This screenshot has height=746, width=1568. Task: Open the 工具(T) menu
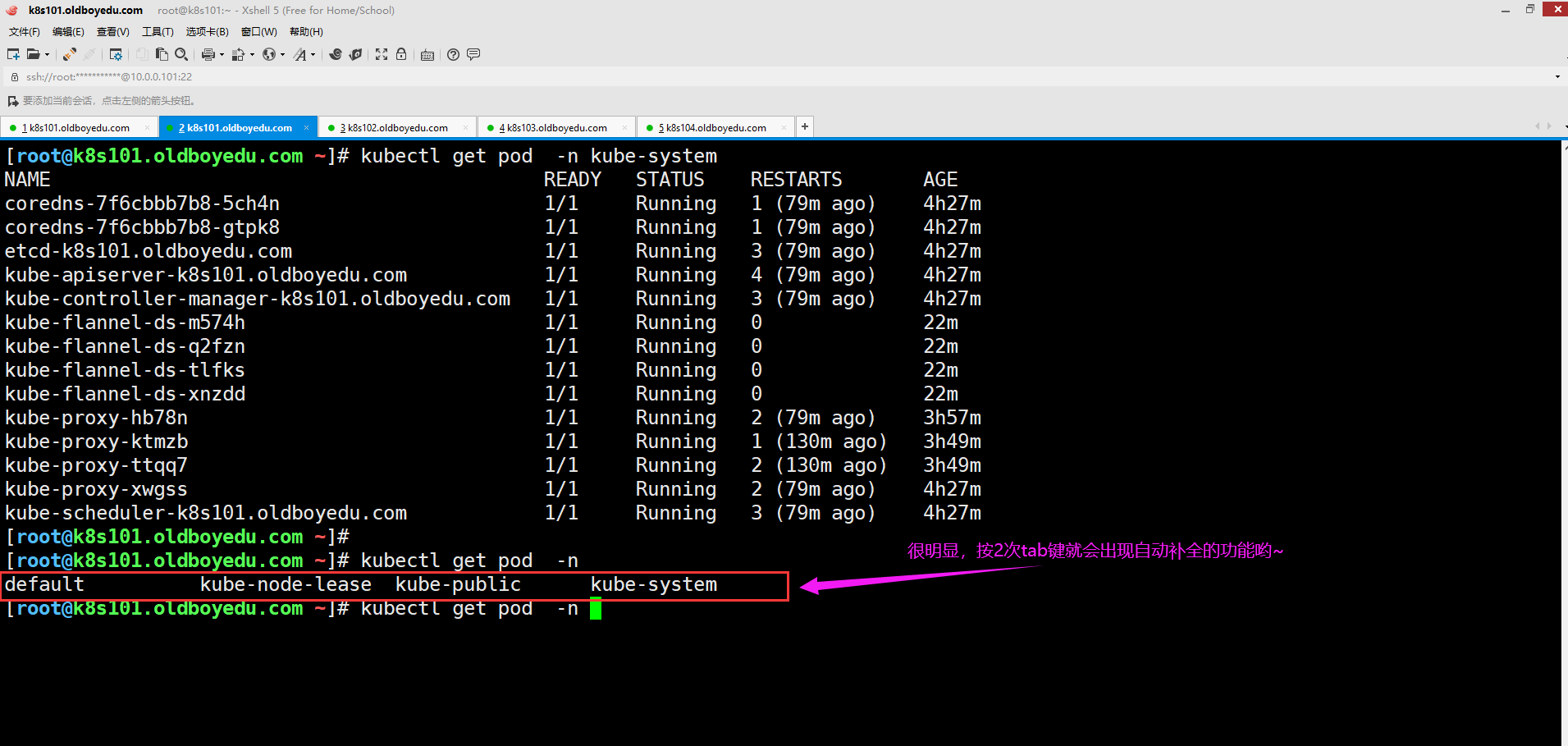158,32
